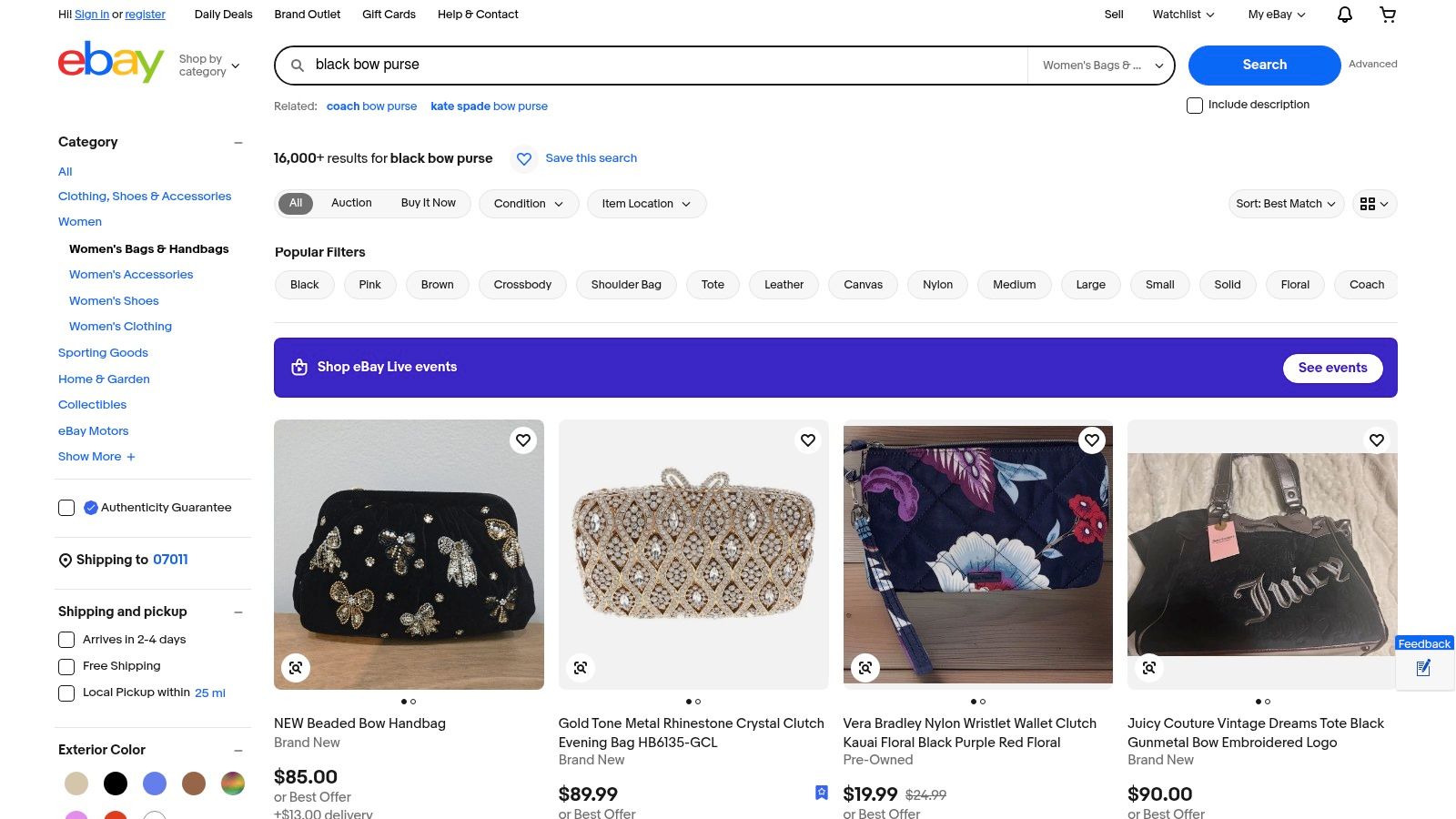Click the register link
Screen dimensions: 1456x819
tap(146, 15)
